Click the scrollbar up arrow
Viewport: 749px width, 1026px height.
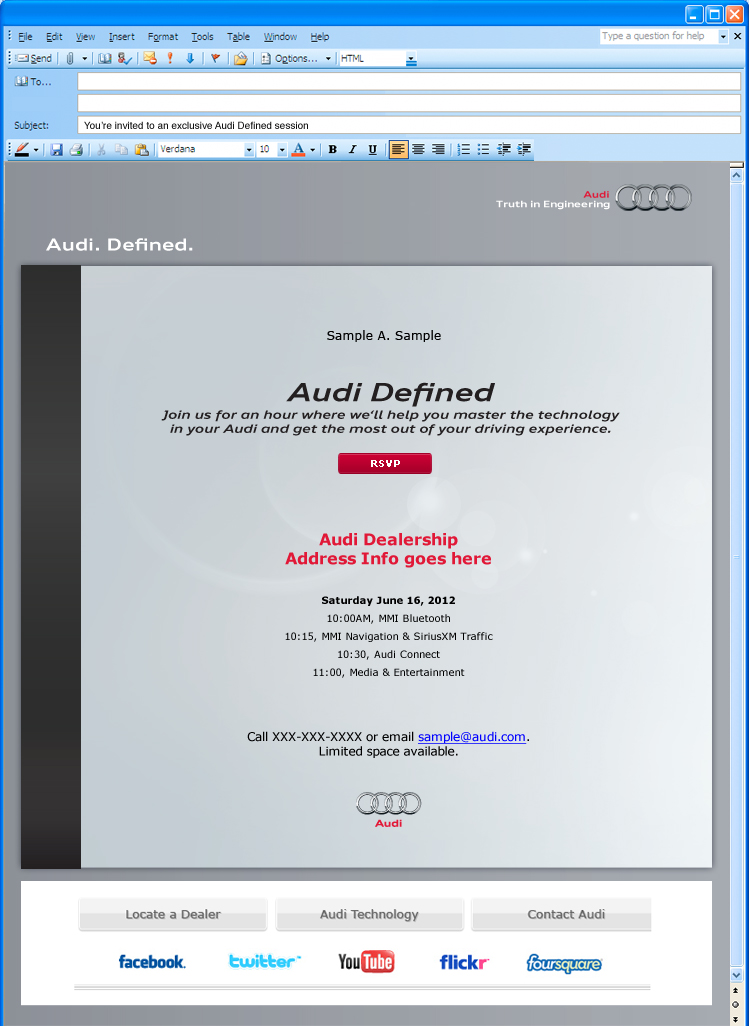click(x=737, y=175)
